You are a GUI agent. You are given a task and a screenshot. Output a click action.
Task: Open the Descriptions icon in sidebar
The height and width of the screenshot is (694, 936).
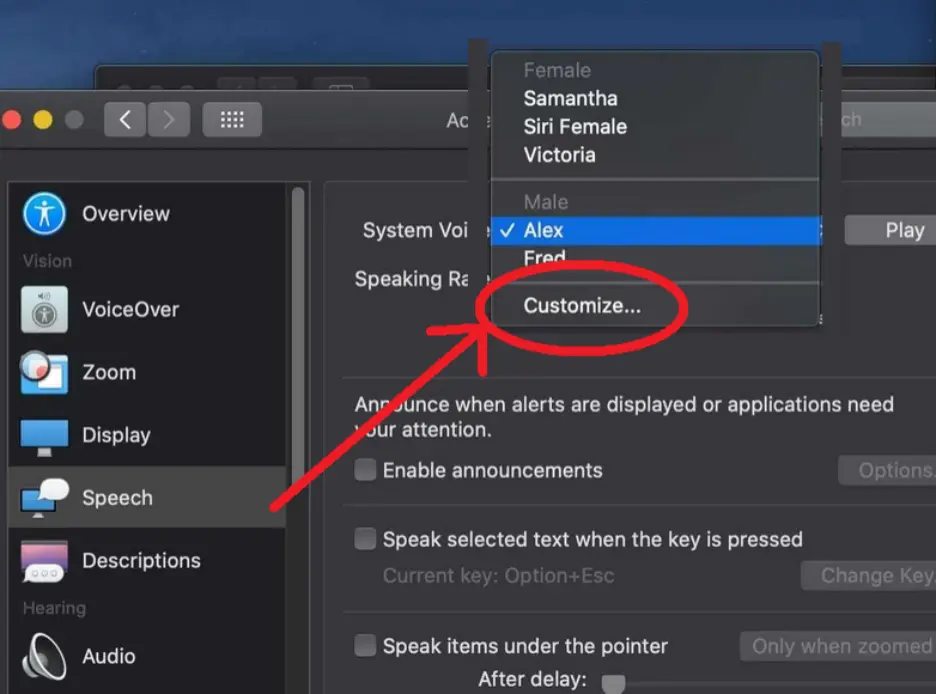pyautogui.click(x=44, y=561)
